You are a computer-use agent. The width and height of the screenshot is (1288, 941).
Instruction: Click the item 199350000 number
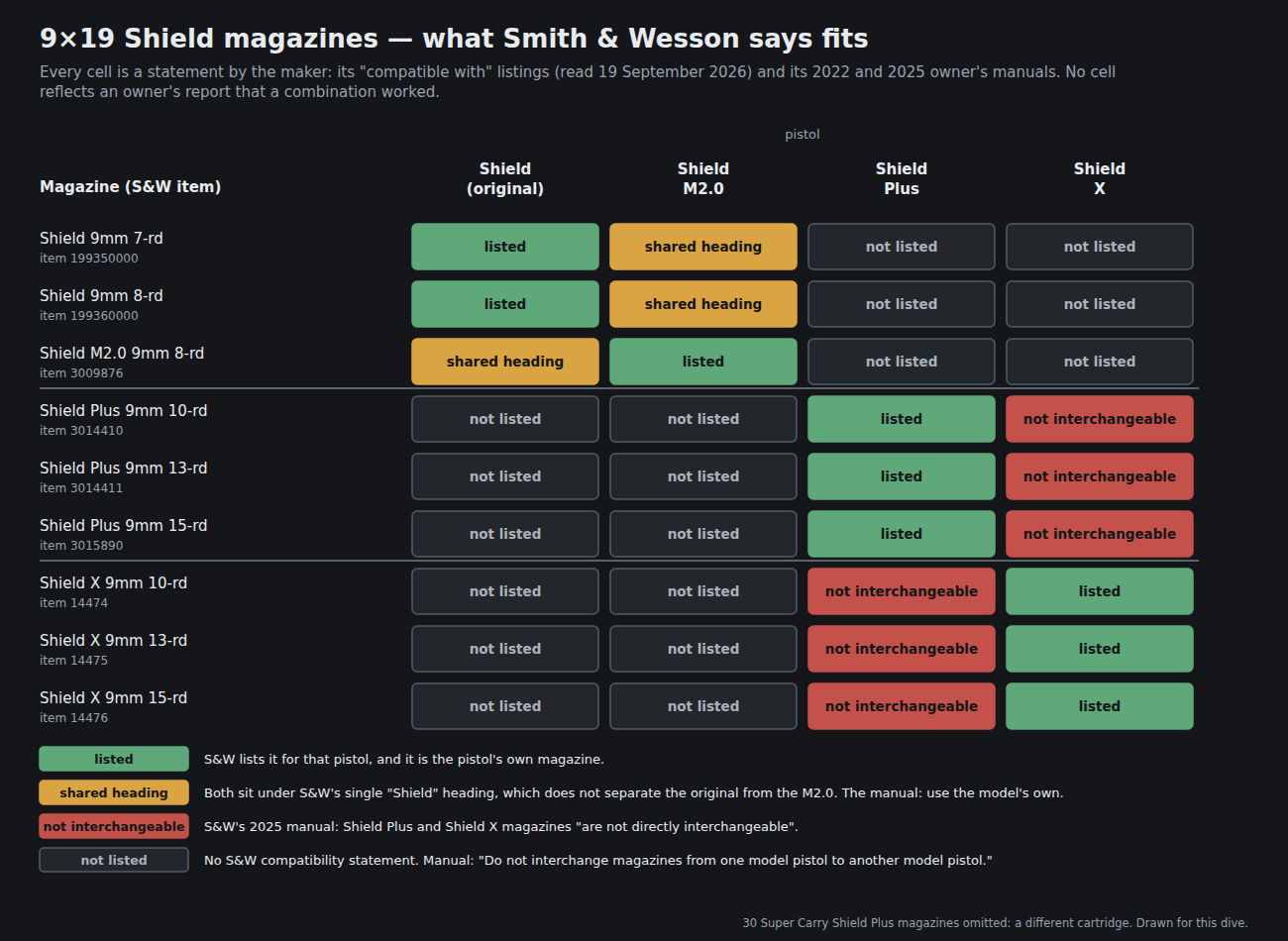coord(89,259)
